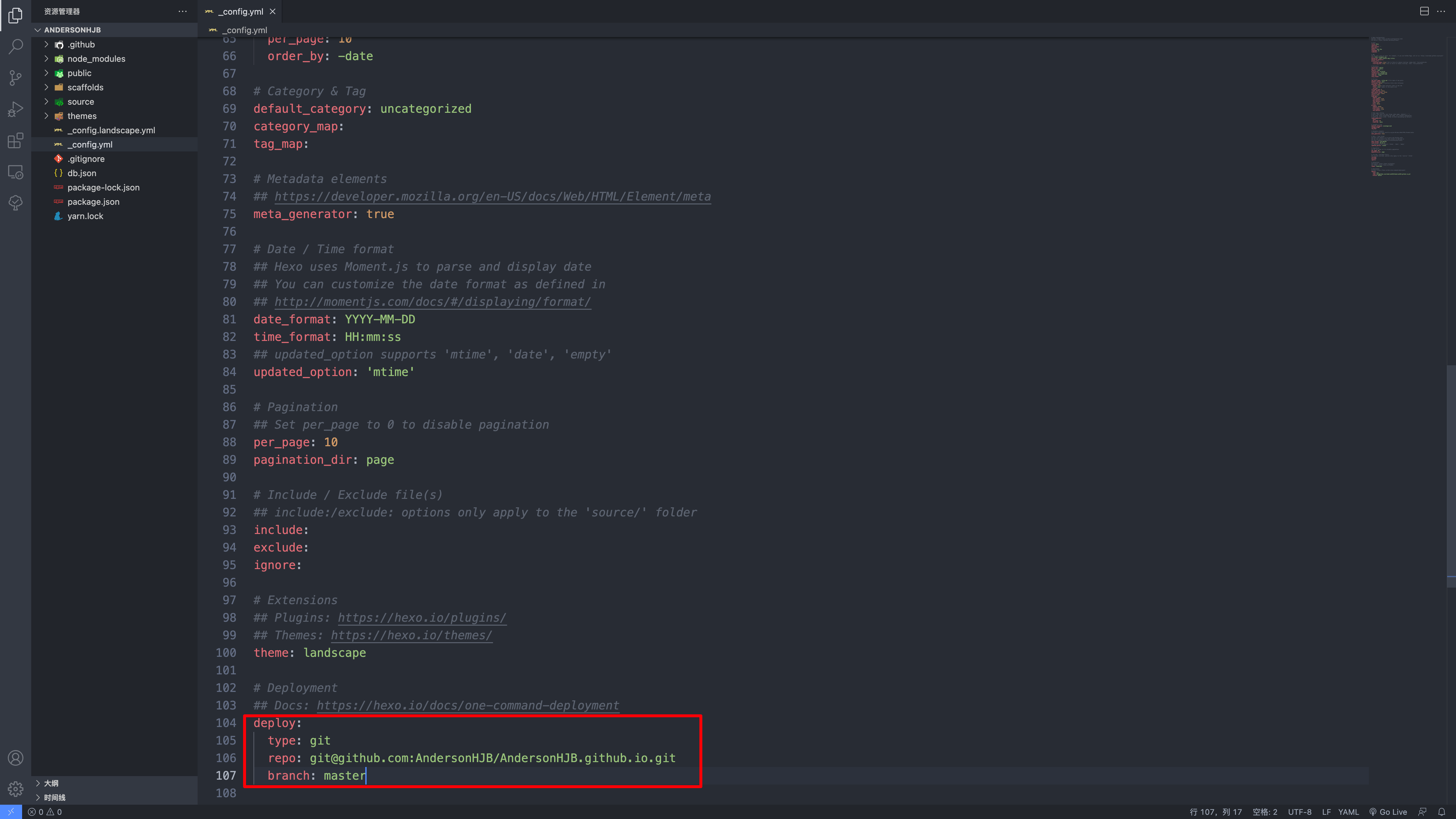Open the db.json file

114,173
